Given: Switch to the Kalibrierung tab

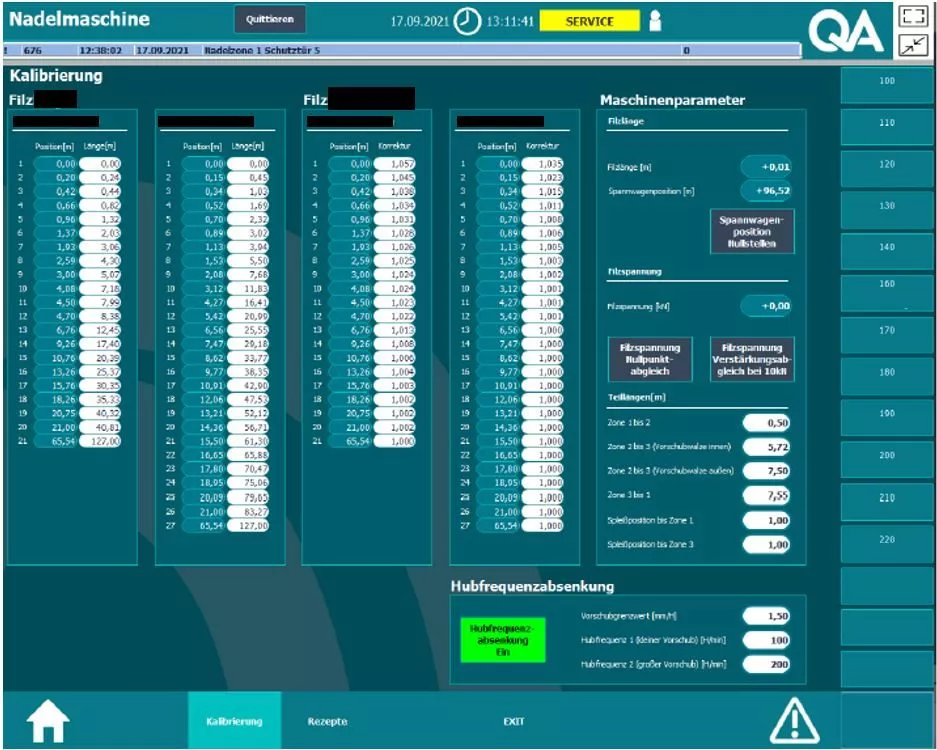Looking at the screenshot, I should 234,721.
